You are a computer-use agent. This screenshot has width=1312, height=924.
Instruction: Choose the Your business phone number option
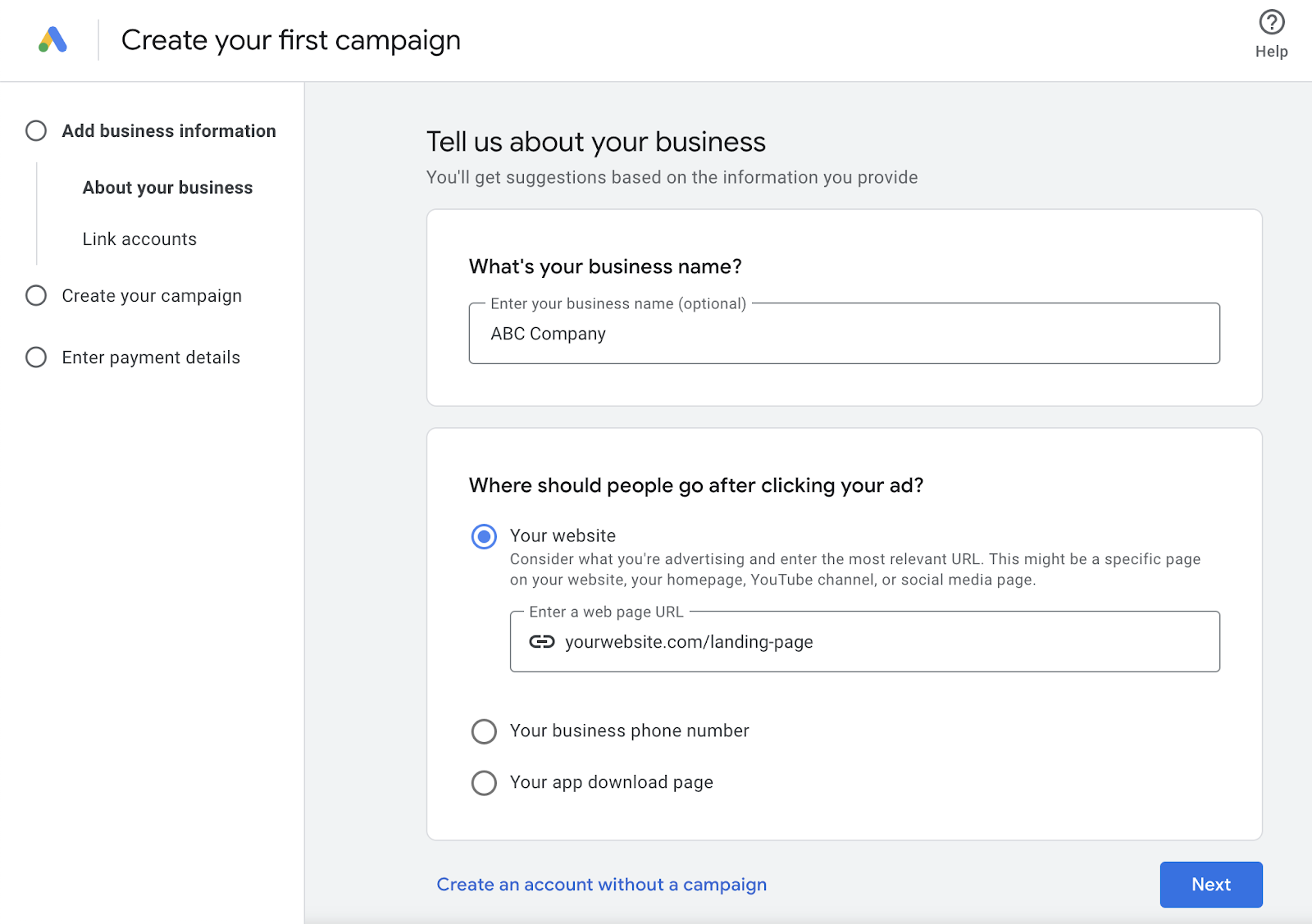(x=484, y=731)
